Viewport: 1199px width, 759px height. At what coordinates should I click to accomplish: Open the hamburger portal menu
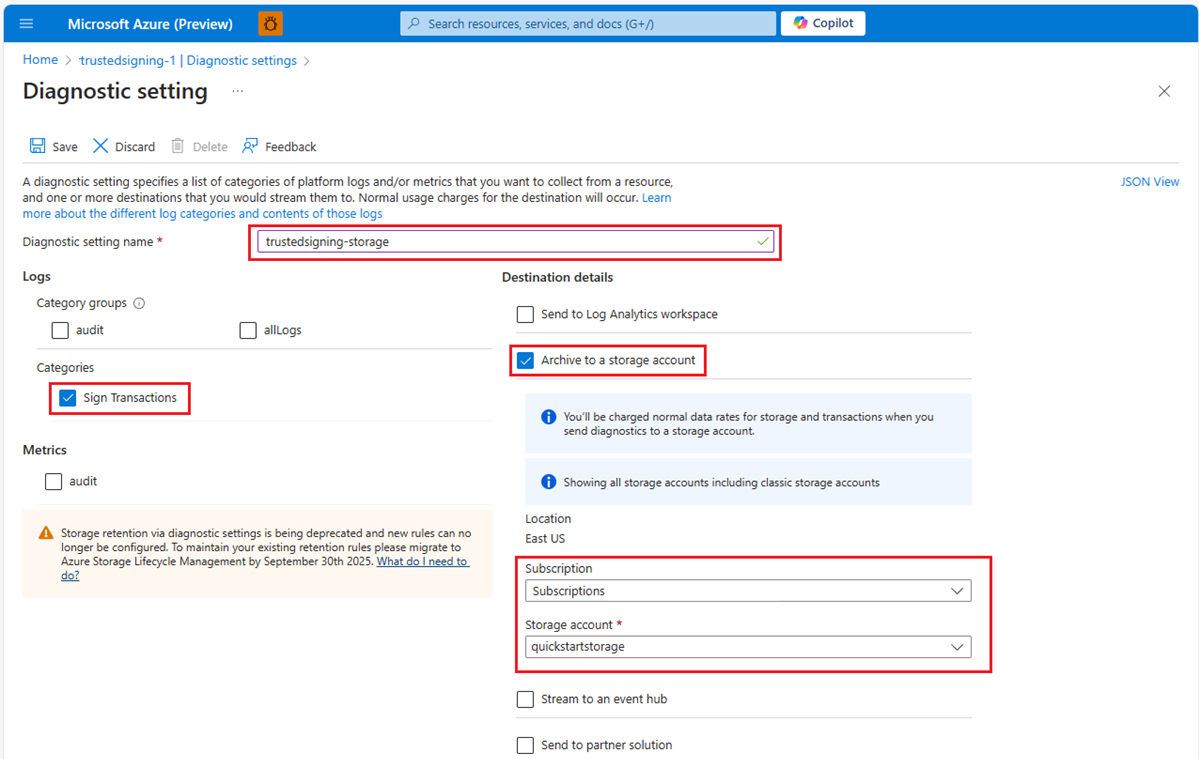click(26, 24)
